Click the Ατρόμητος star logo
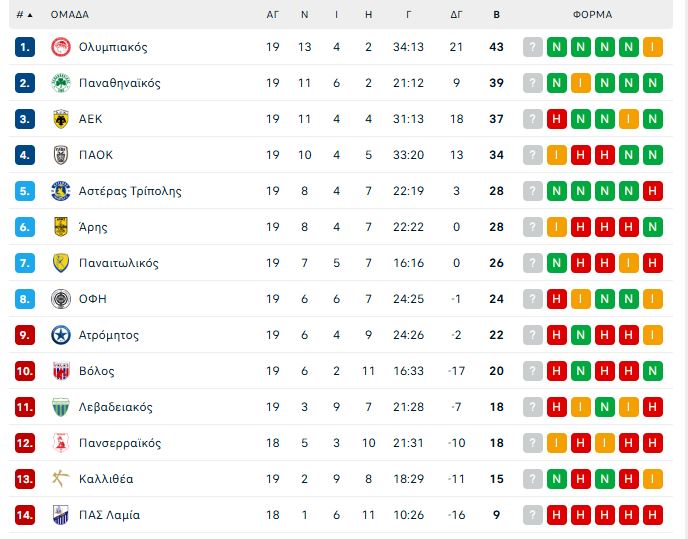This screenshot has height=539, width=688. click(x=60, y=335)
